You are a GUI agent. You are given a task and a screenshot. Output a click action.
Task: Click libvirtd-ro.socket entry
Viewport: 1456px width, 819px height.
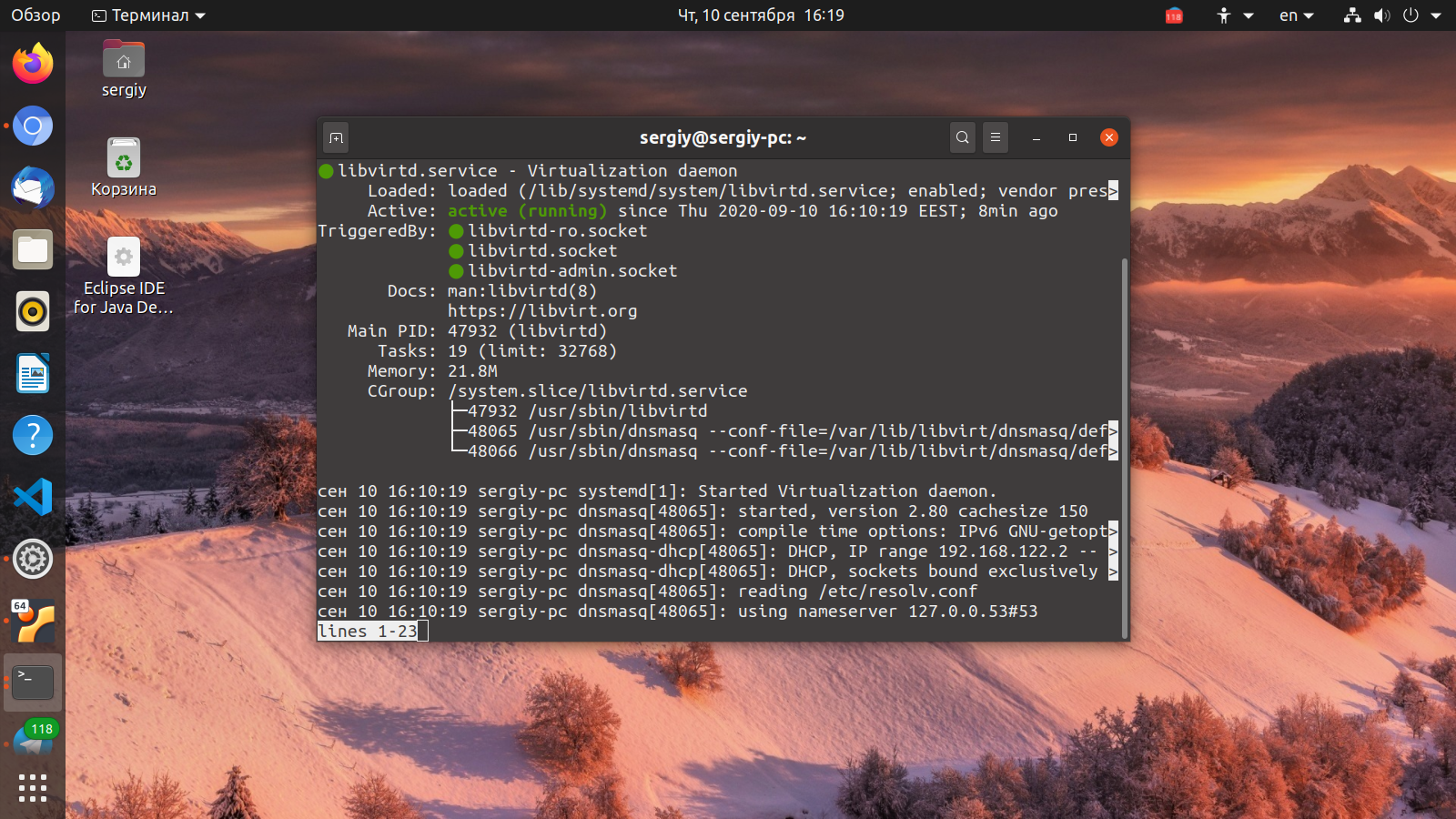click(557, 231)
